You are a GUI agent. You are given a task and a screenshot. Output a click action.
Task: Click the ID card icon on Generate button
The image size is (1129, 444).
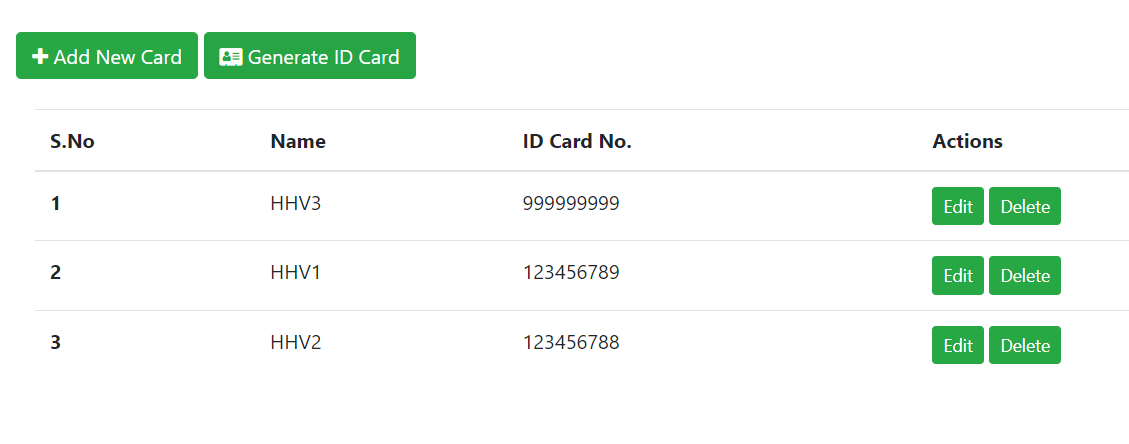click(230, 57)
